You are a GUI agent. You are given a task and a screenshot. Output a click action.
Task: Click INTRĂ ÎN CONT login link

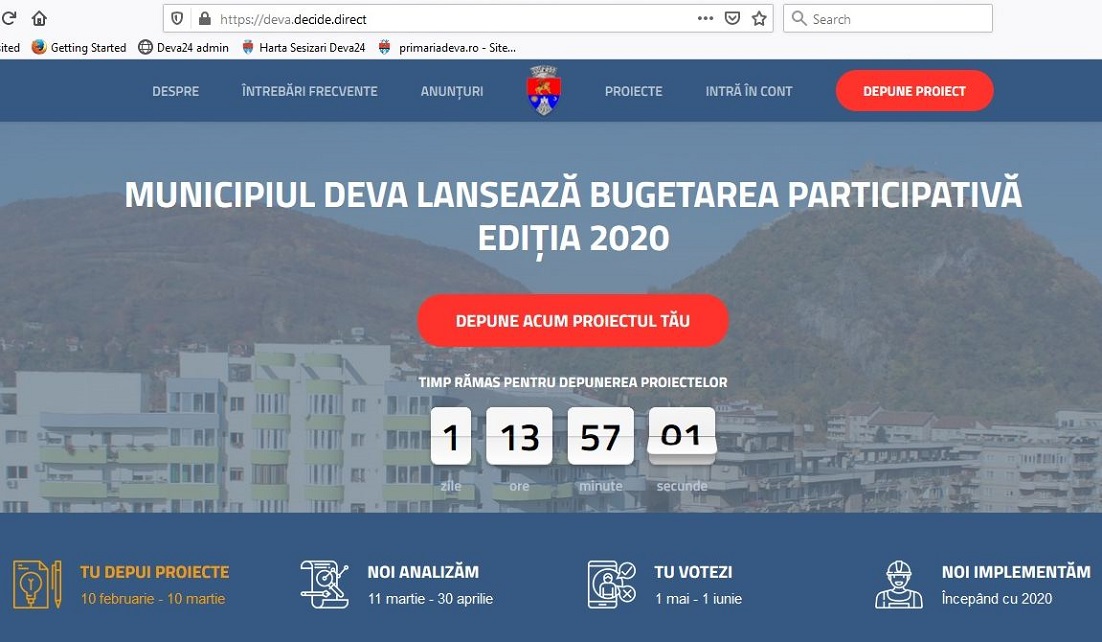[748, 91]
